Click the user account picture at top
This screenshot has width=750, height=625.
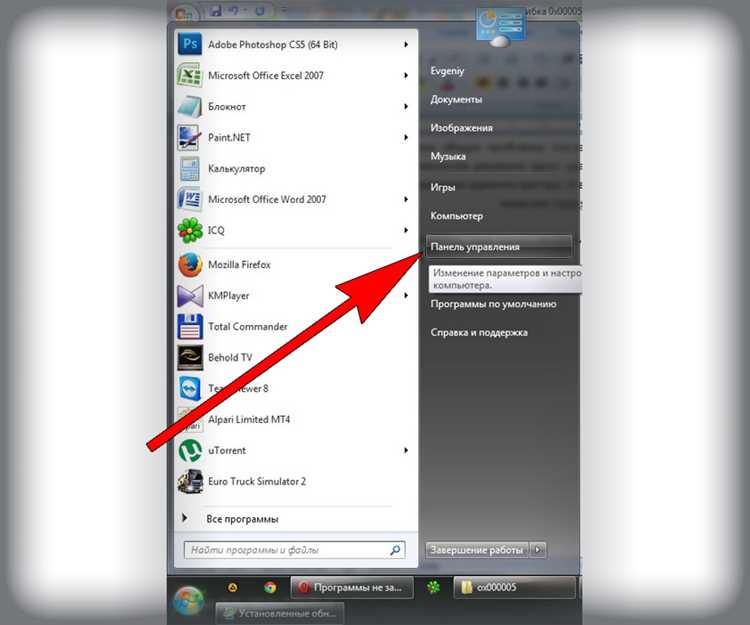click(x=500, y=27)
